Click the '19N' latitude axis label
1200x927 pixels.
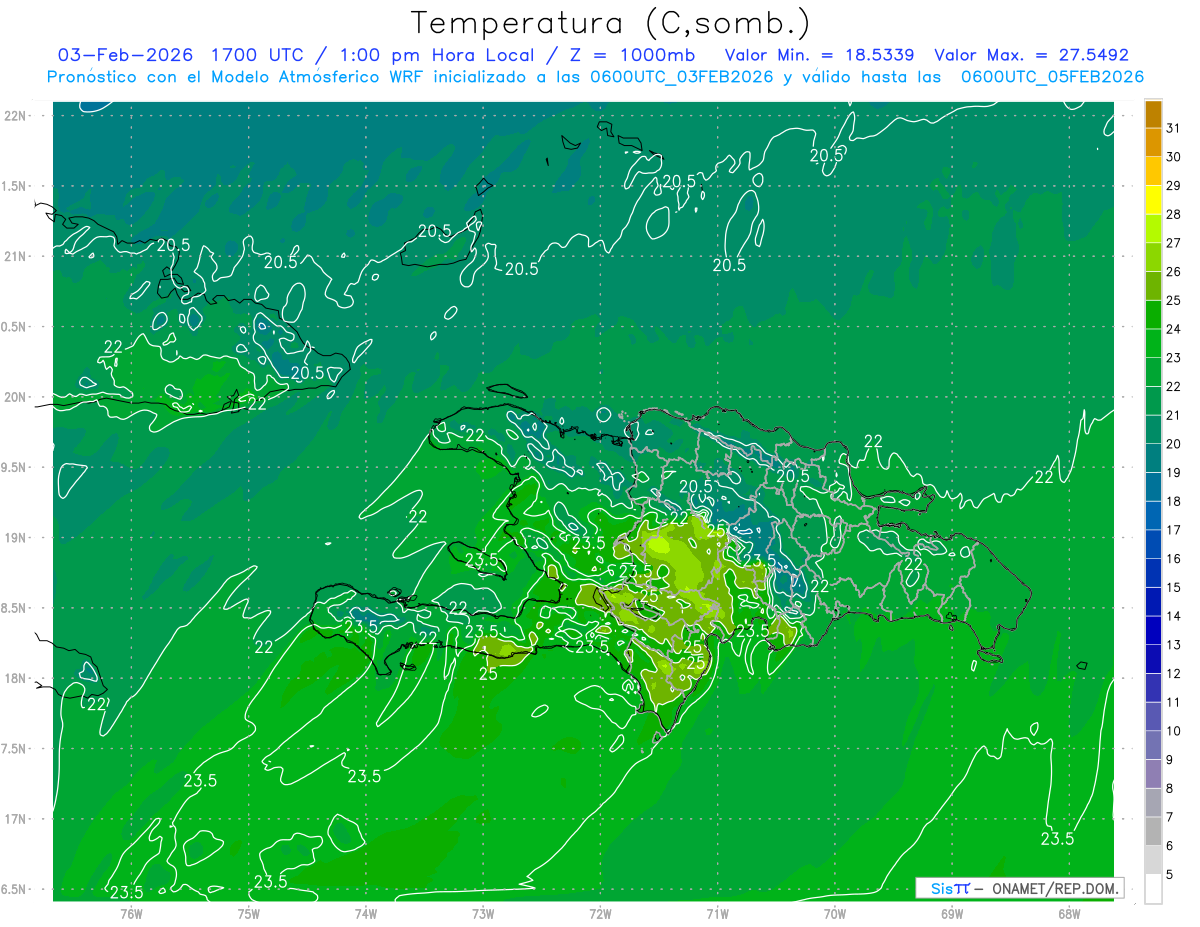(16, 538)
